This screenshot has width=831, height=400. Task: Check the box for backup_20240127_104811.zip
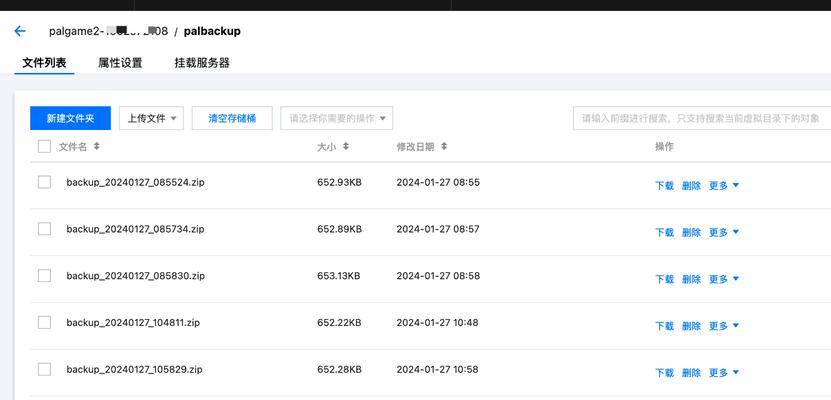(45, 322)
